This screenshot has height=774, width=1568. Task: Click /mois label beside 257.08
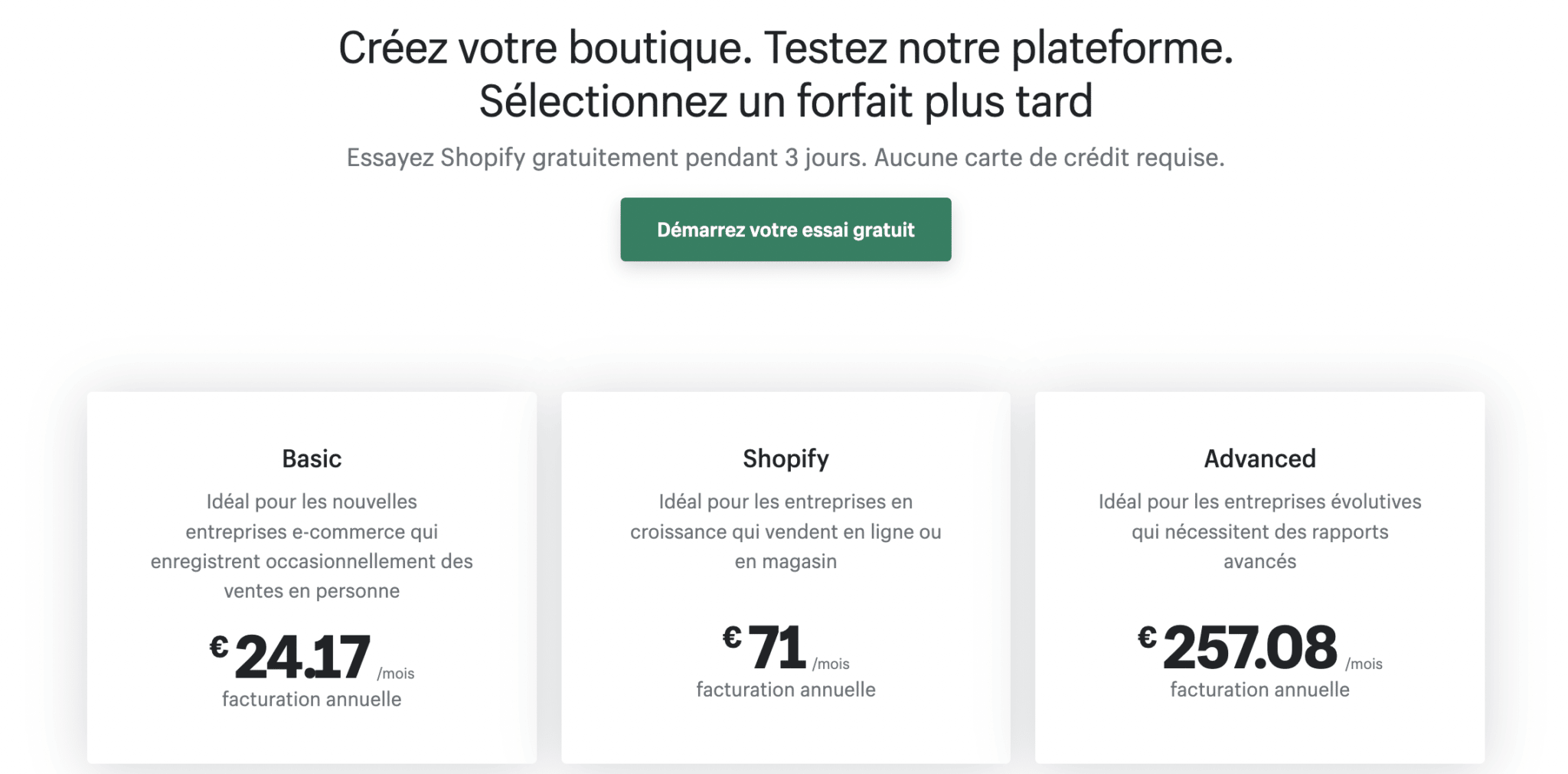1364,665
